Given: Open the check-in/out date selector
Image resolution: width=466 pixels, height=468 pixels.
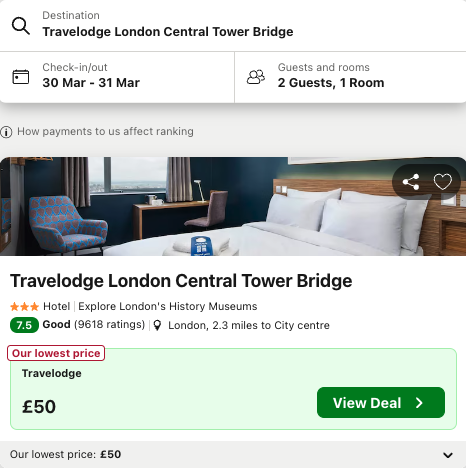Looking at the screenshot, I should 117,77.
